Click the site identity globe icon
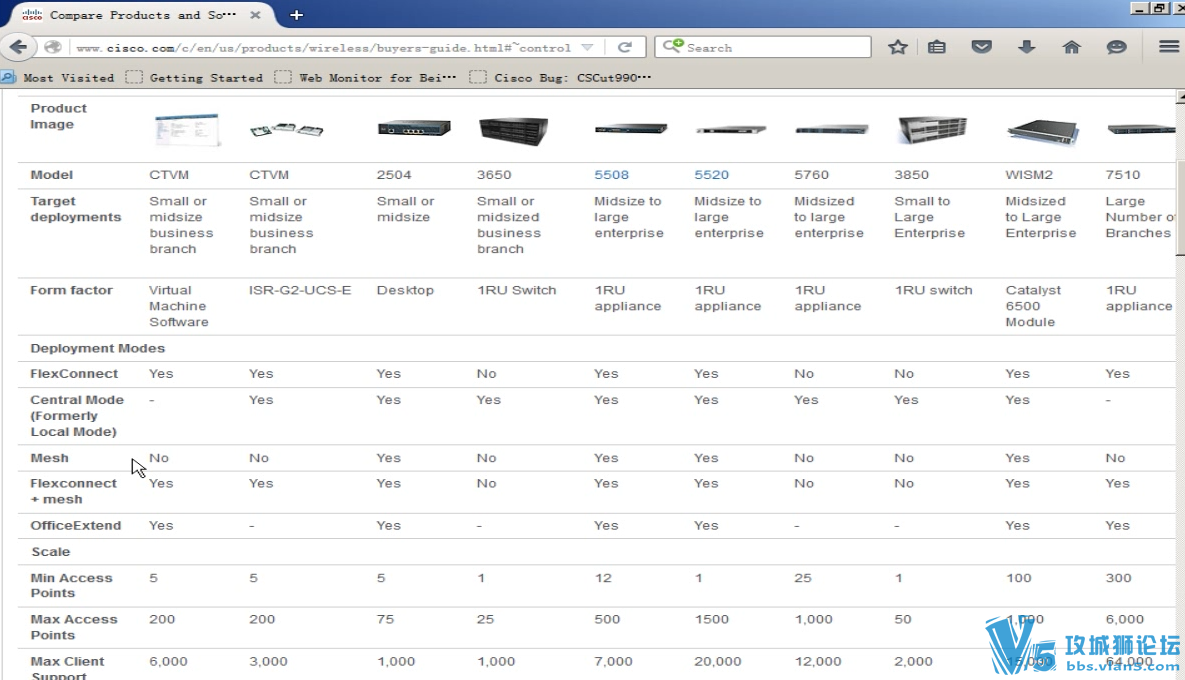 [52, 47]
